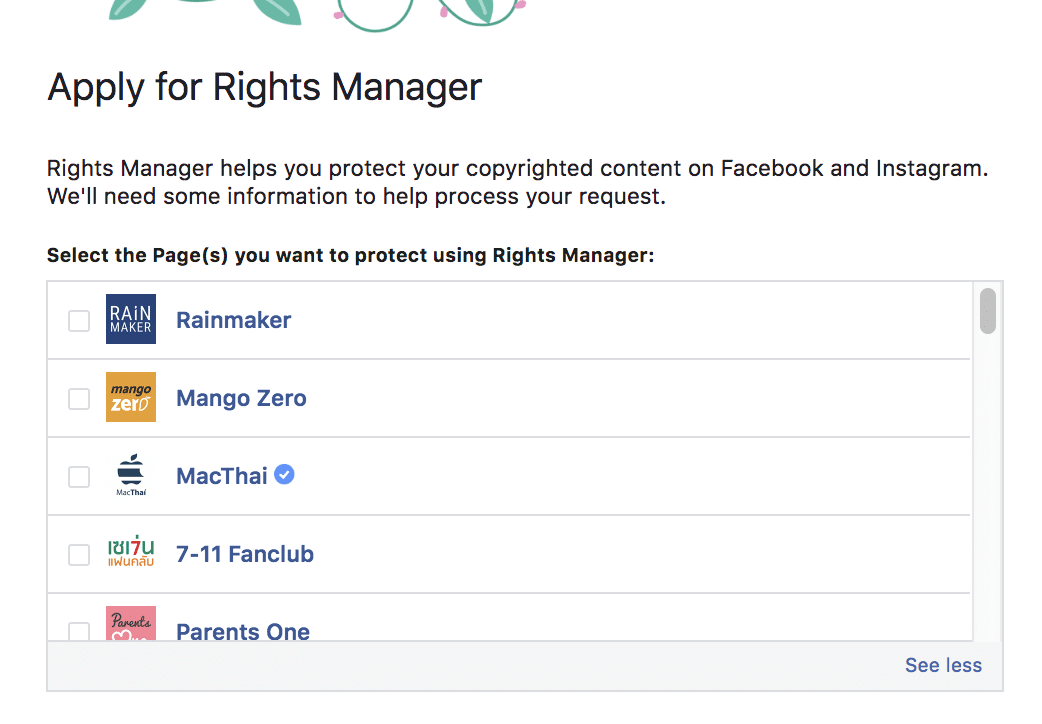Click the MacThai apple logo

pos(130,475)
